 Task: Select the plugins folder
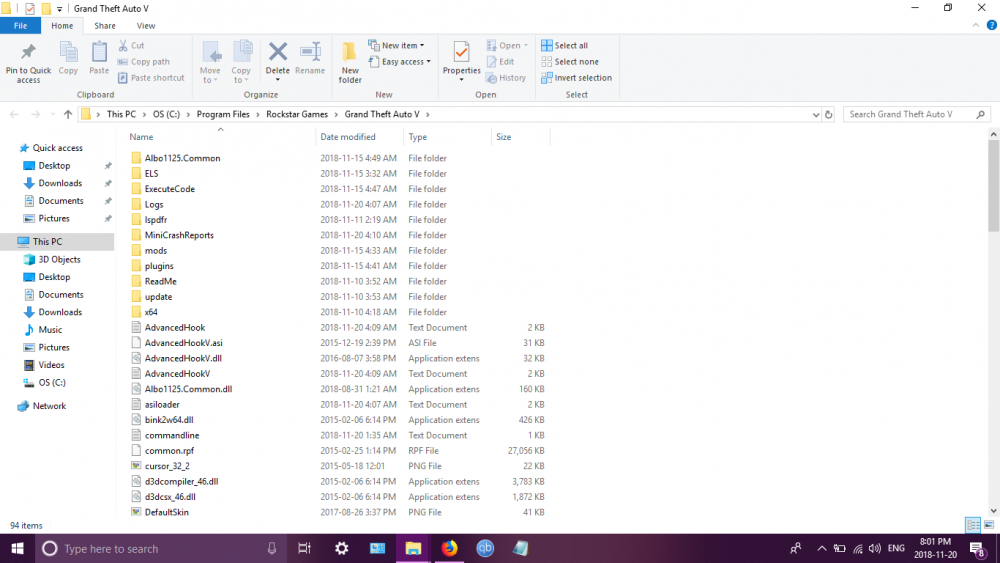pos(159,266)
